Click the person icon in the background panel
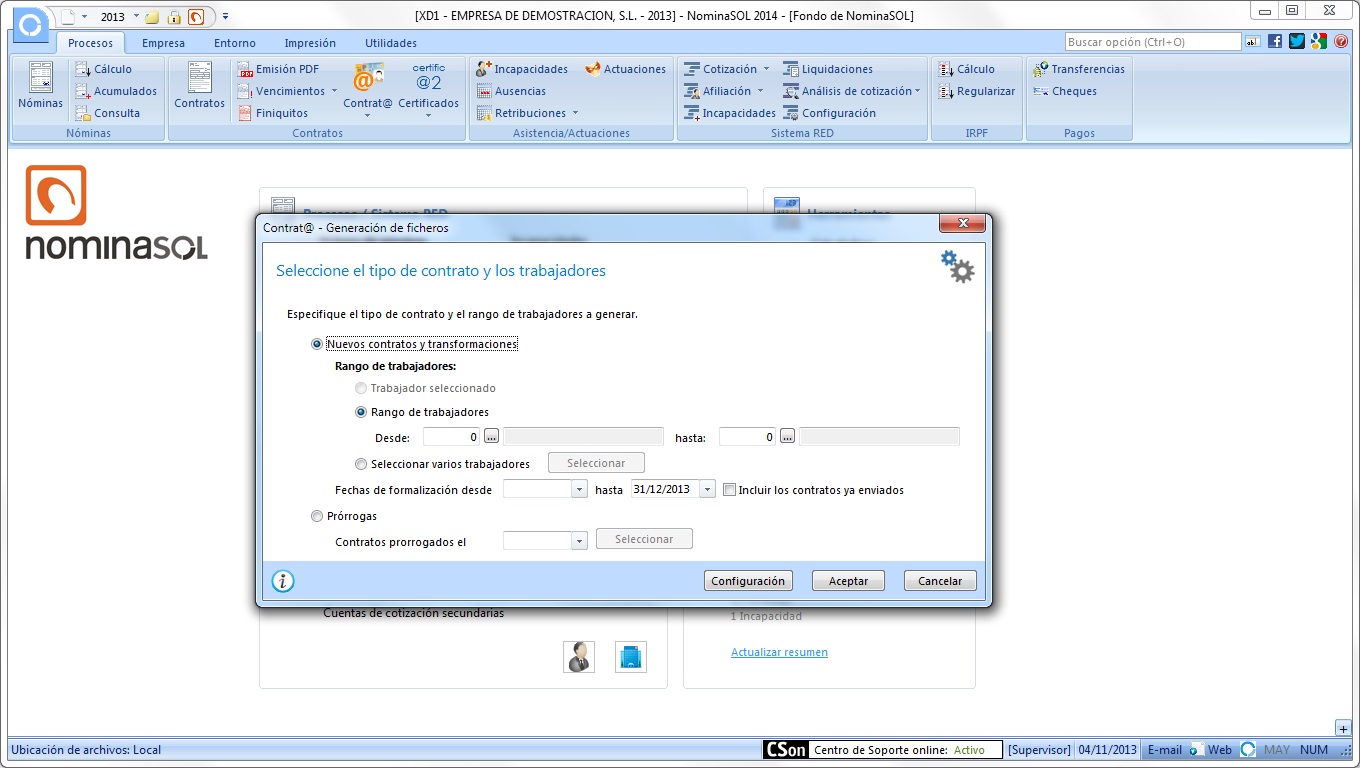Screen dimensions: 1360x768 tap(579, 657)
